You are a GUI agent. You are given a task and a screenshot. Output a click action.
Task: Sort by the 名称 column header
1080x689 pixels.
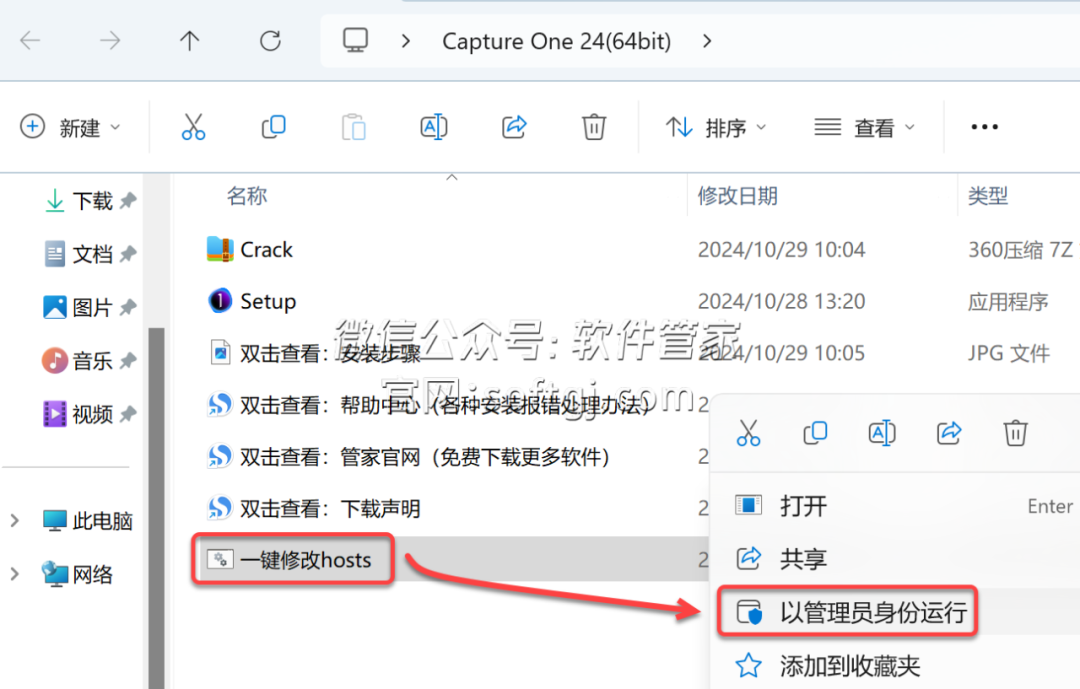[247, 196]
